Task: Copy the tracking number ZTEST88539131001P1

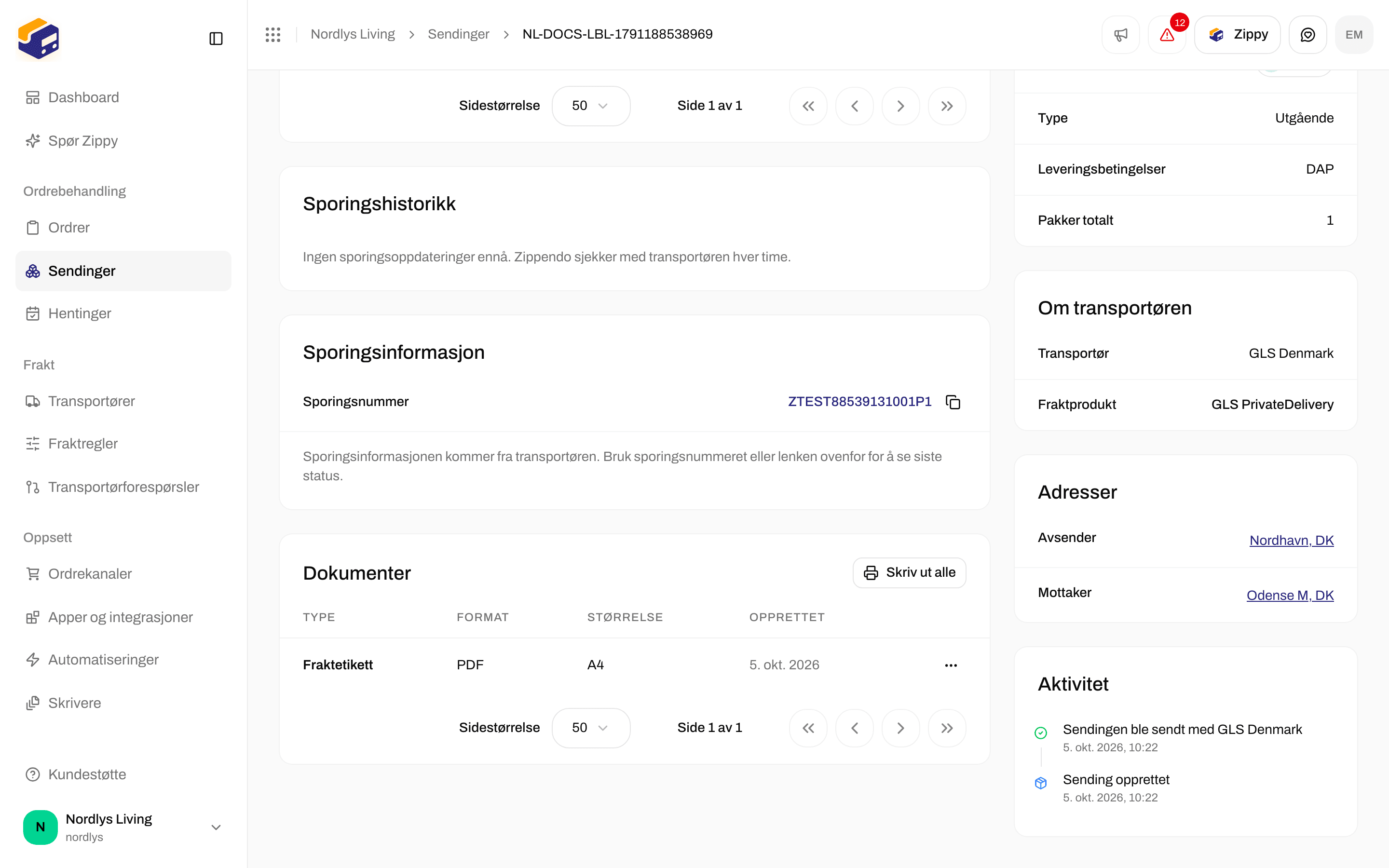Action: pyautogui.click(x=953, y=402)
